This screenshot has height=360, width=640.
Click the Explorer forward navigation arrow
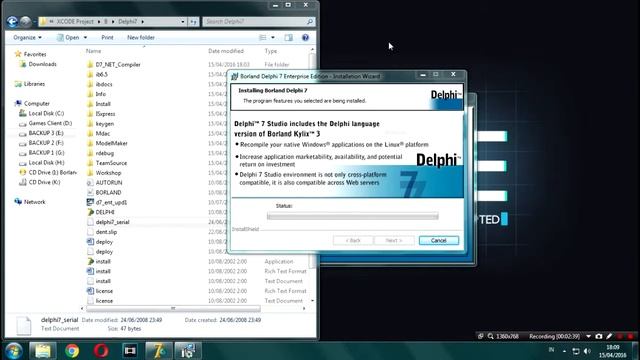(x=26, y=22)
